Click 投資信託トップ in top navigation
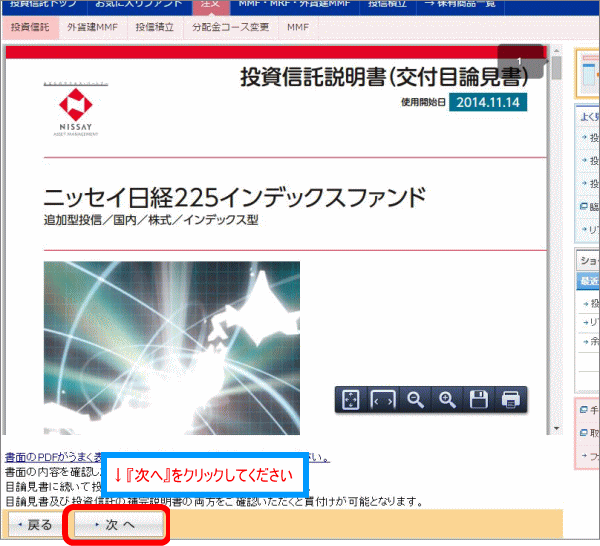This screenshot has height=546, width=600. point(44,5)
